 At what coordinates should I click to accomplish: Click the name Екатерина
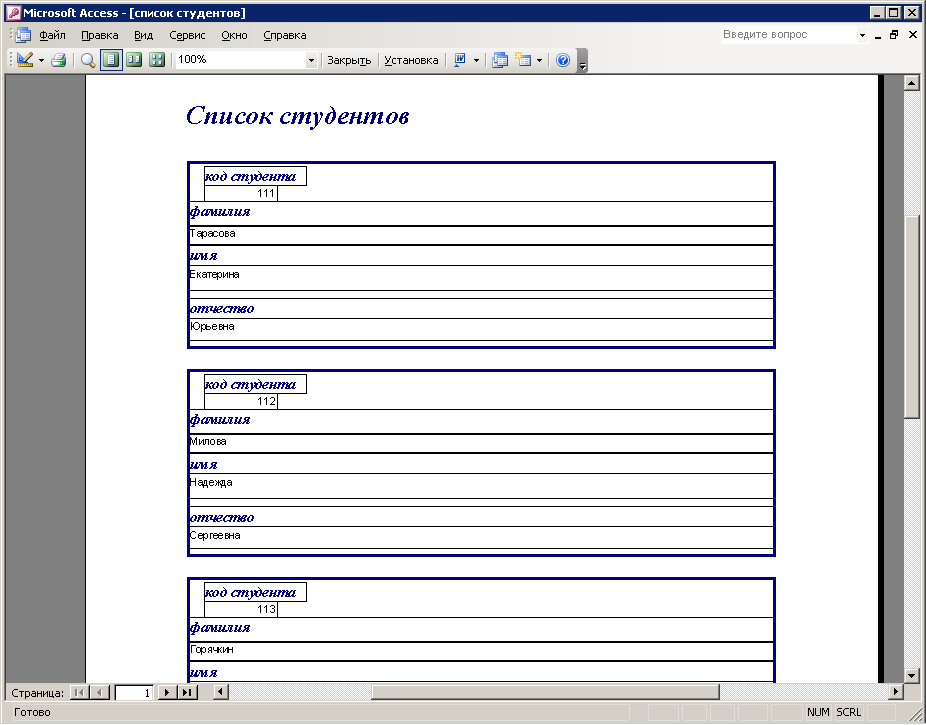click(x=214, y=275)
